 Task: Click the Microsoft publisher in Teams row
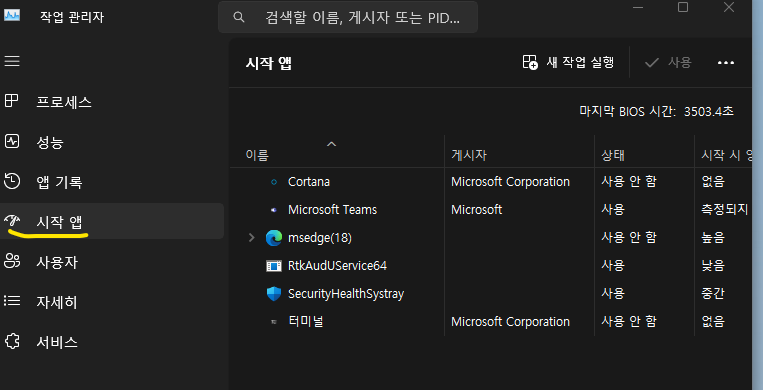pos(476,210)
